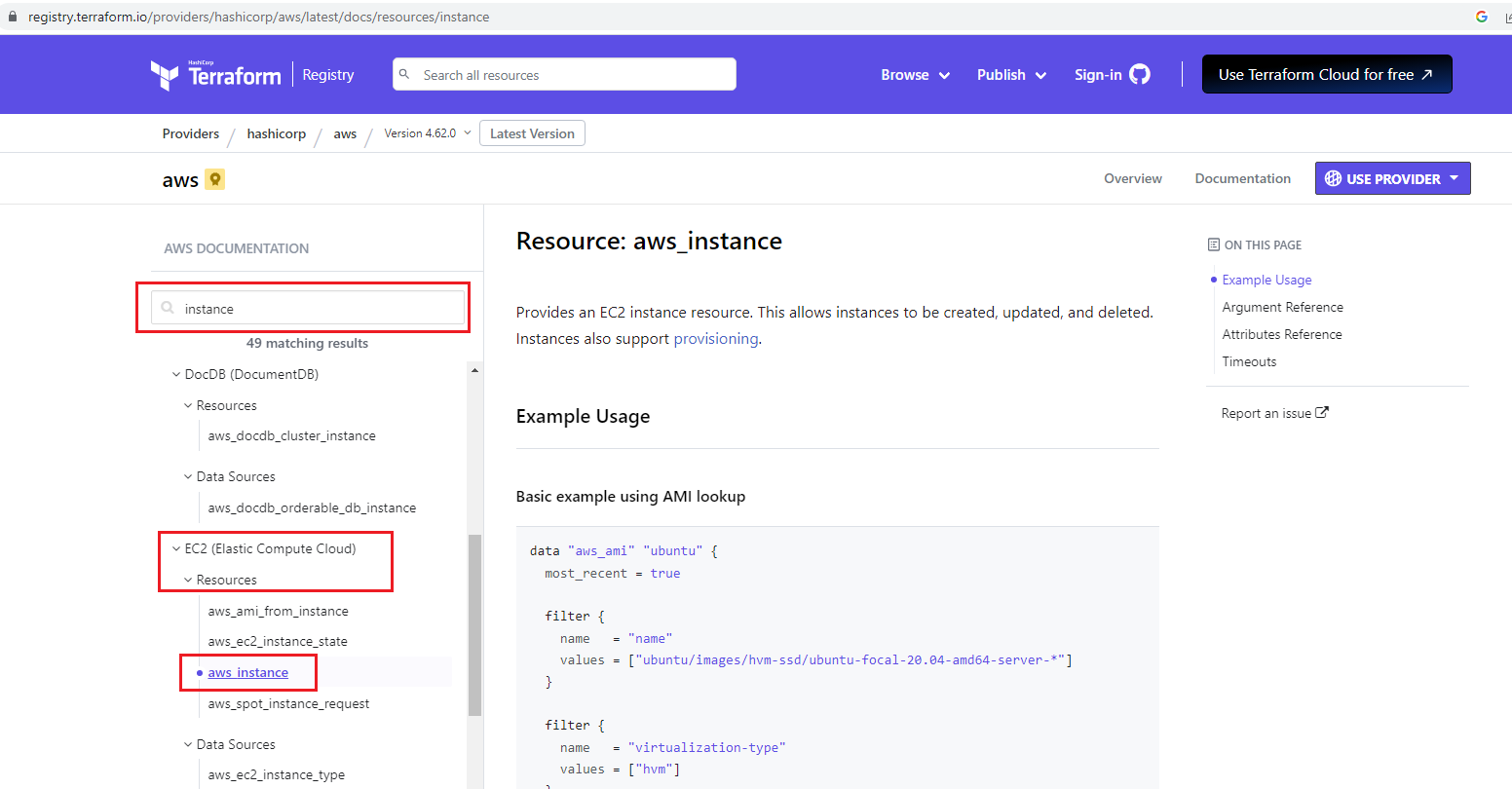Jump to Example Usage section
1512x789 pixels.
(1266, 280)
